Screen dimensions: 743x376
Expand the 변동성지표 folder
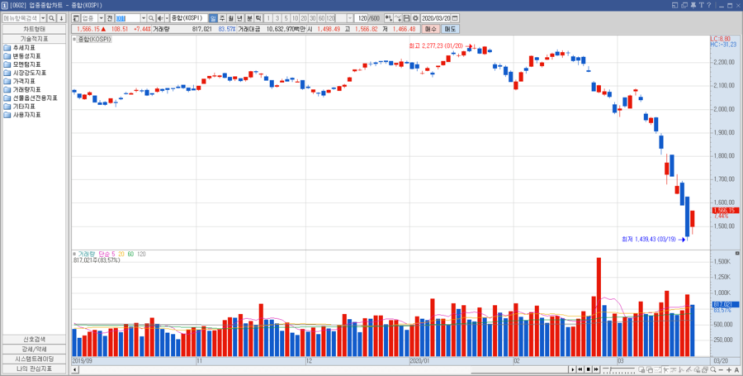coord(22,56)
